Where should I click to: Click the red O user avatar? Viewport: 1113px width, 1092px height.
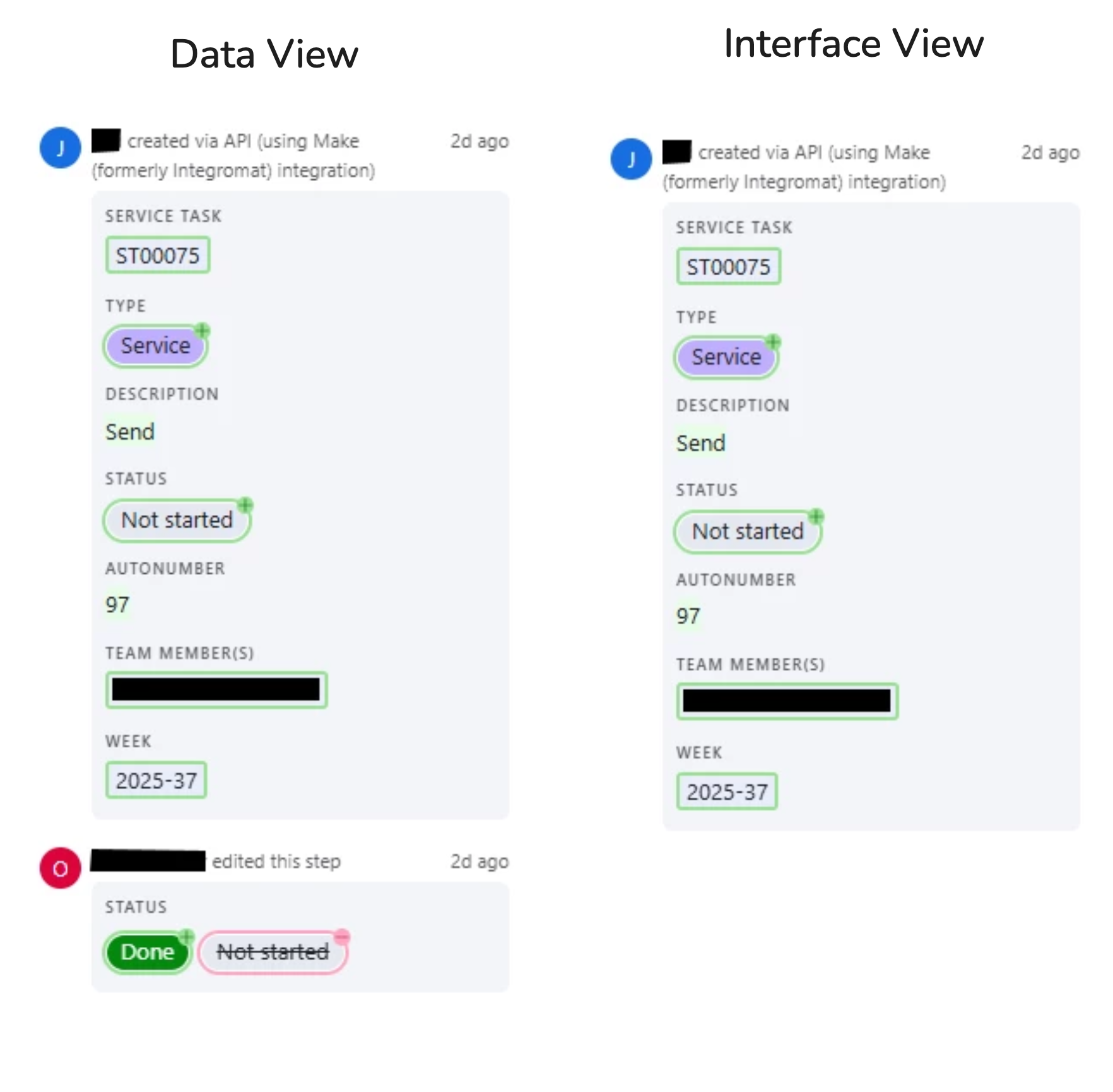[x=60, y=869]
